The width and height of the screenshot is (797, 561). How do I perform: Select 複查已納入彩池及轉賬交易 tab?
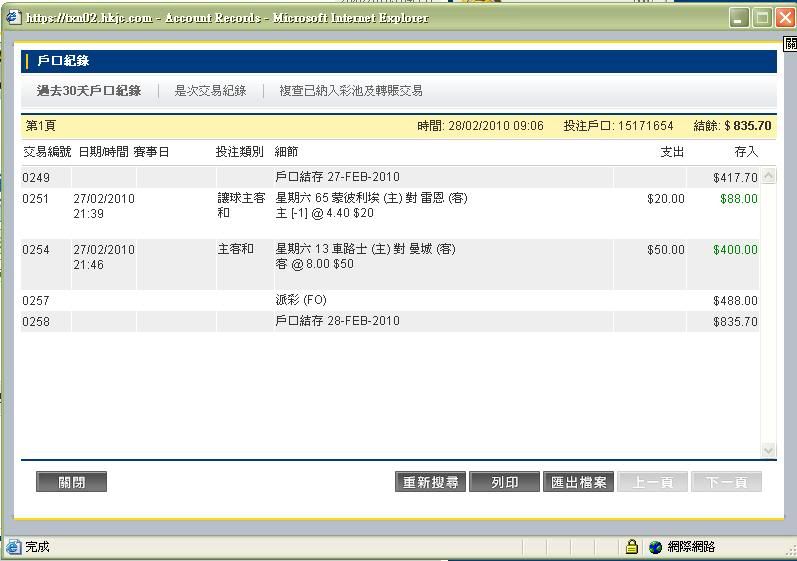tap(351, 91)
